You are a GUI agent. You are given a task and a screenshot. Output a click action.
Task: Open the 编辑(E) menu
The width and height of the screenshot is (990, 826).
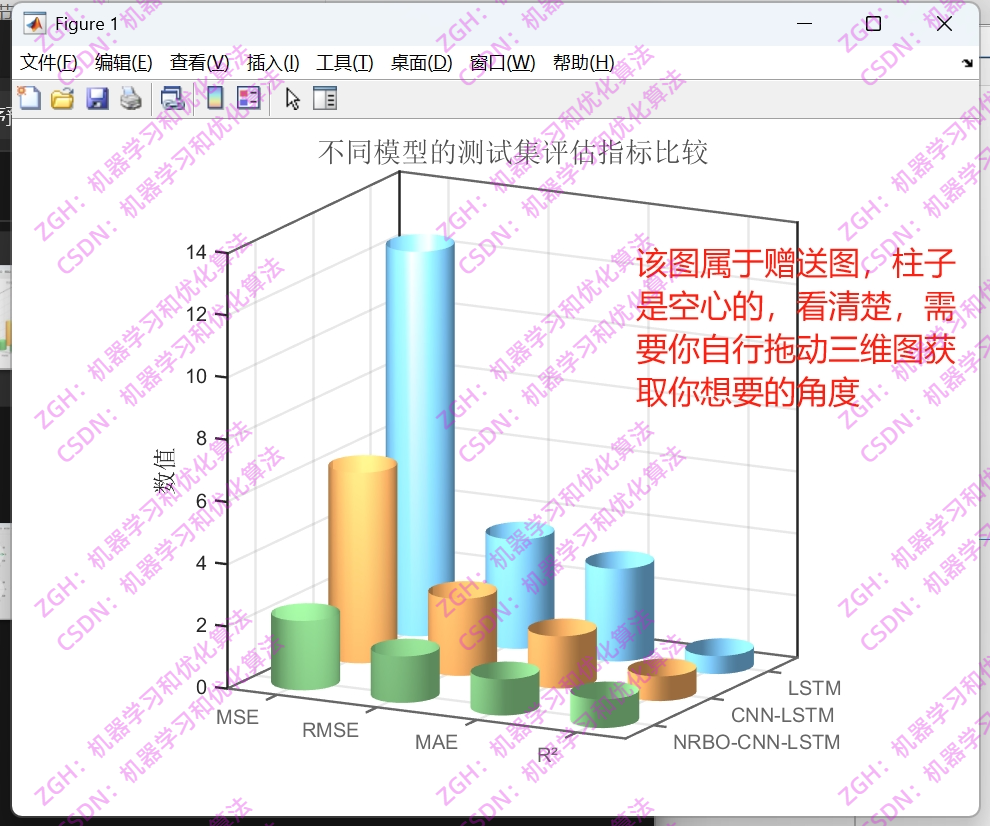point(124,63)
